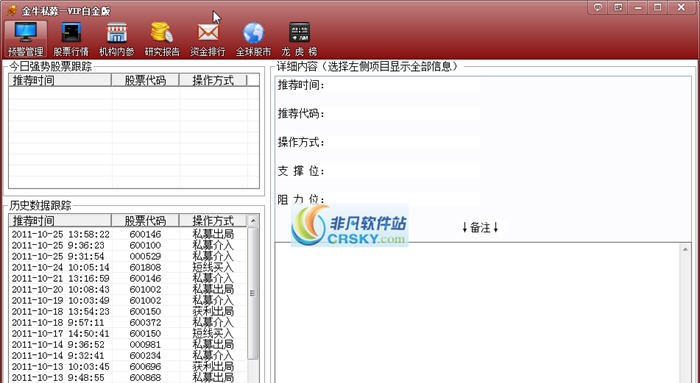Click the 备注 notes scrollbar up arrow
Screen dimensions: 700x383
click(x=685, y=250)
